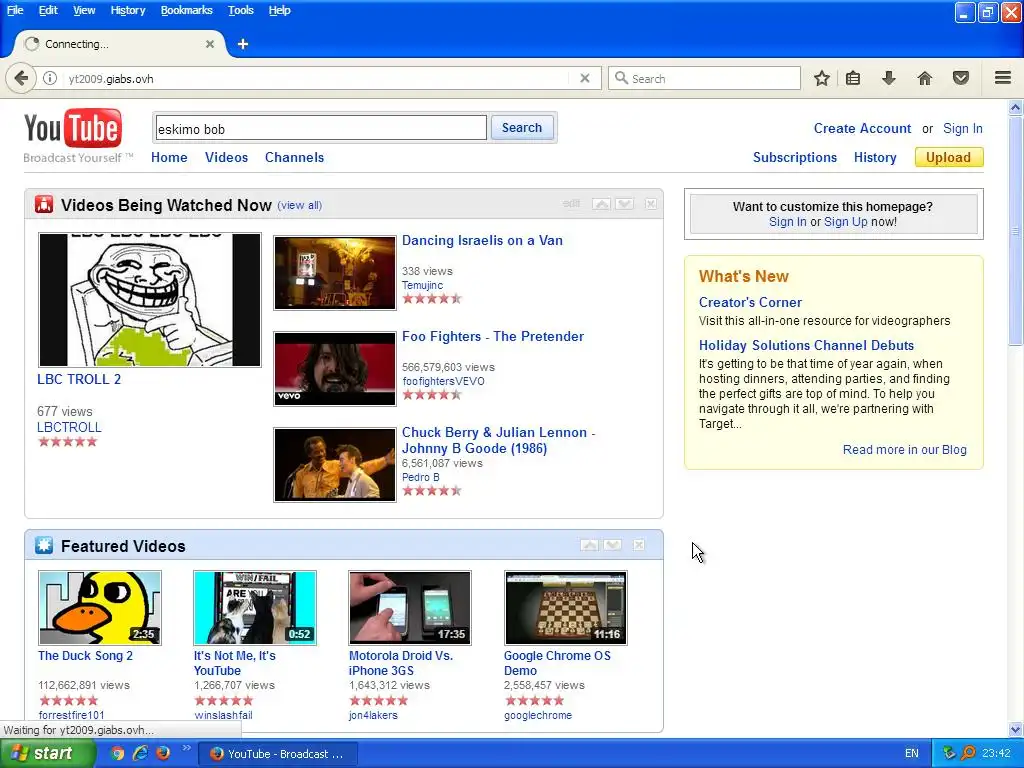
Task: Click edit link in Watched Now header
Action: tap(571, 204)
